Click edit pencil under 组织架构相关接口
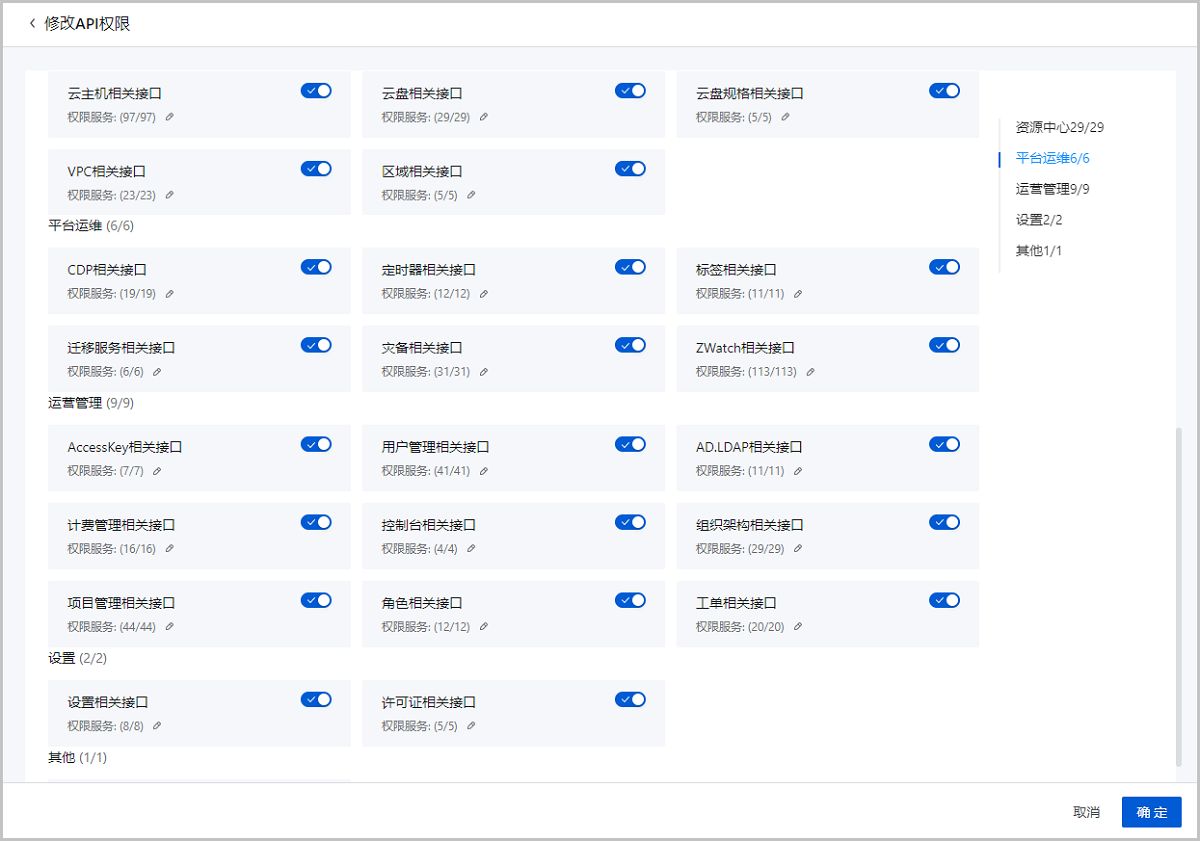The height and width of the screenshot is (841, 1200). click(x=798, y=549)
